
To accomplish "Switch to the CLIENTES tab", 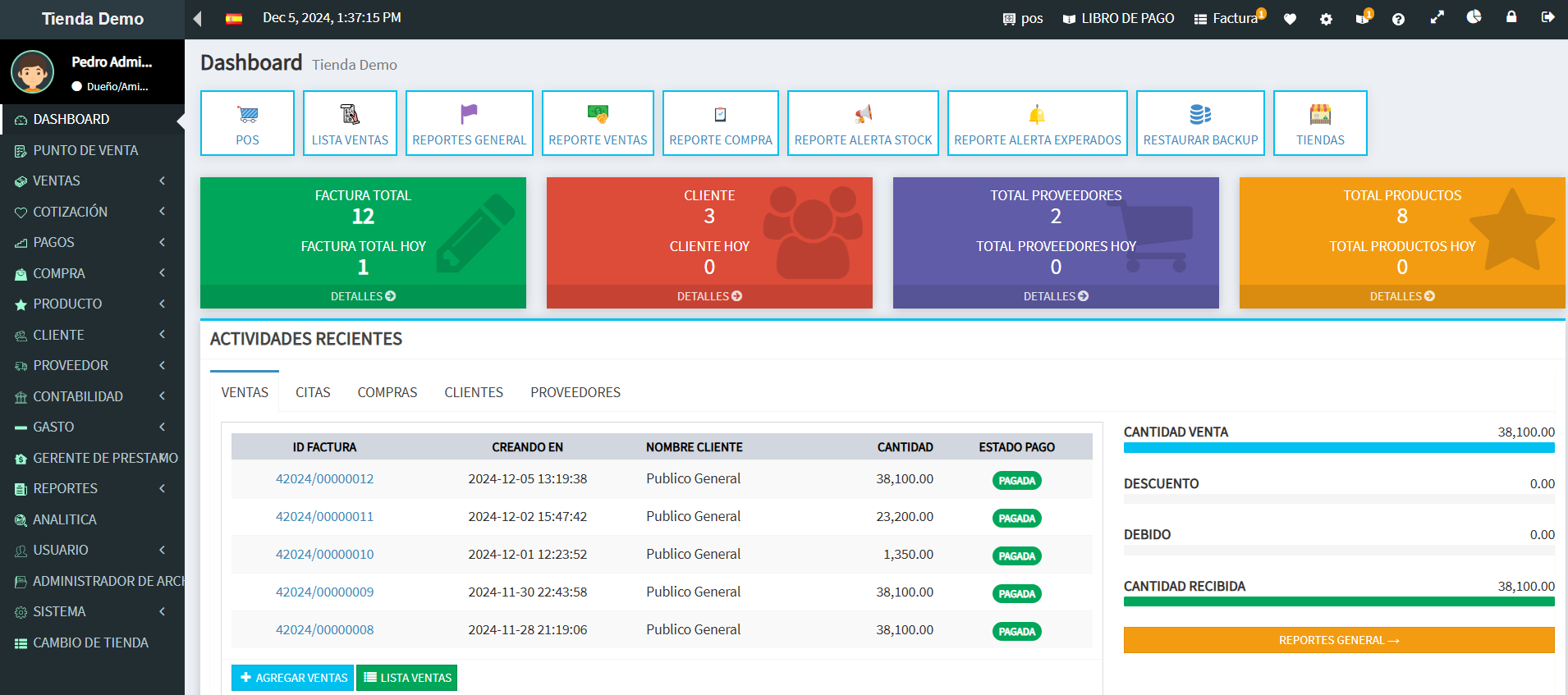I will point(474,392).
